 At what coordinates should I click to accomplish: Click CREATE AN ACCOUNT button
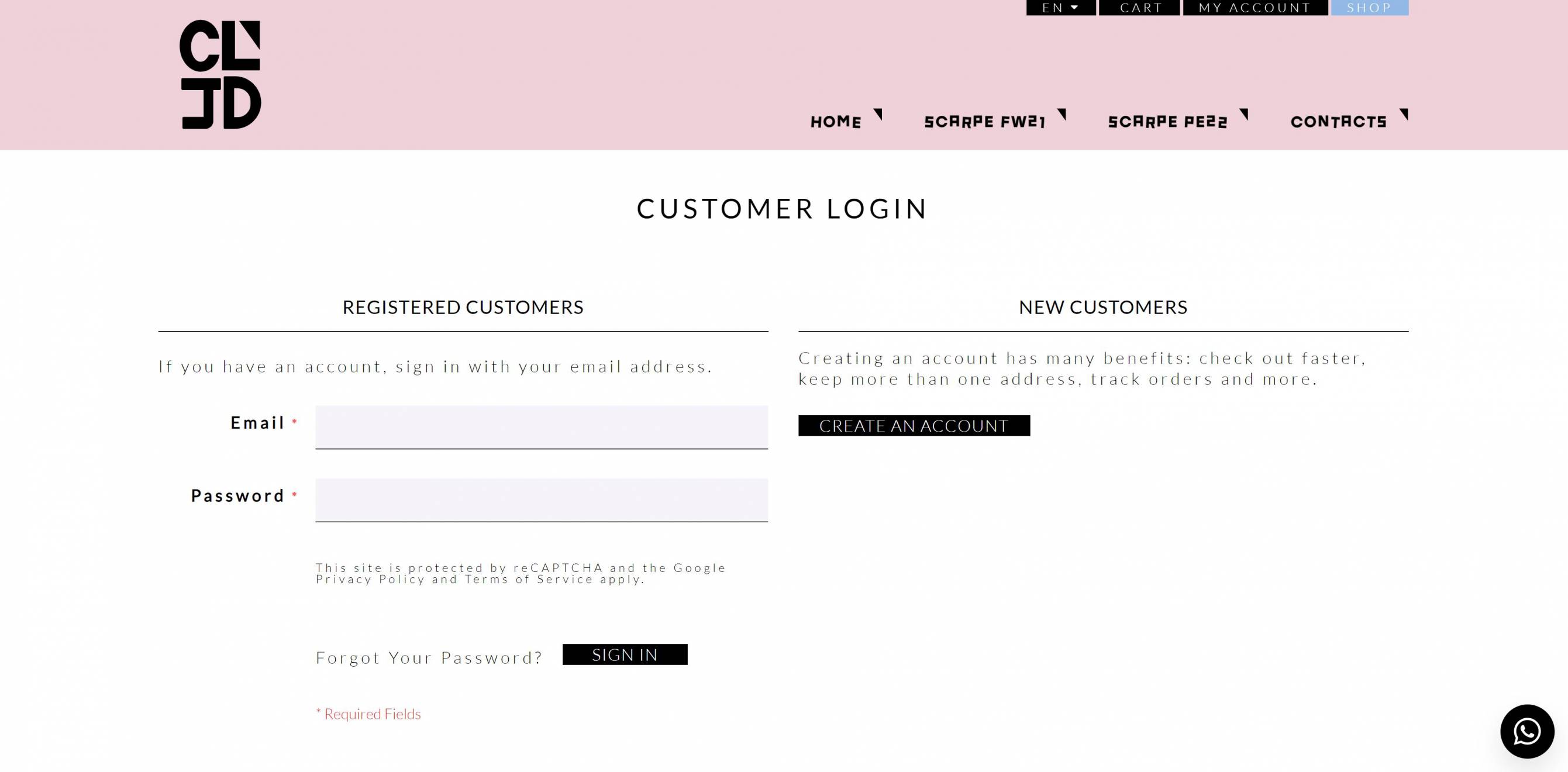914,426
